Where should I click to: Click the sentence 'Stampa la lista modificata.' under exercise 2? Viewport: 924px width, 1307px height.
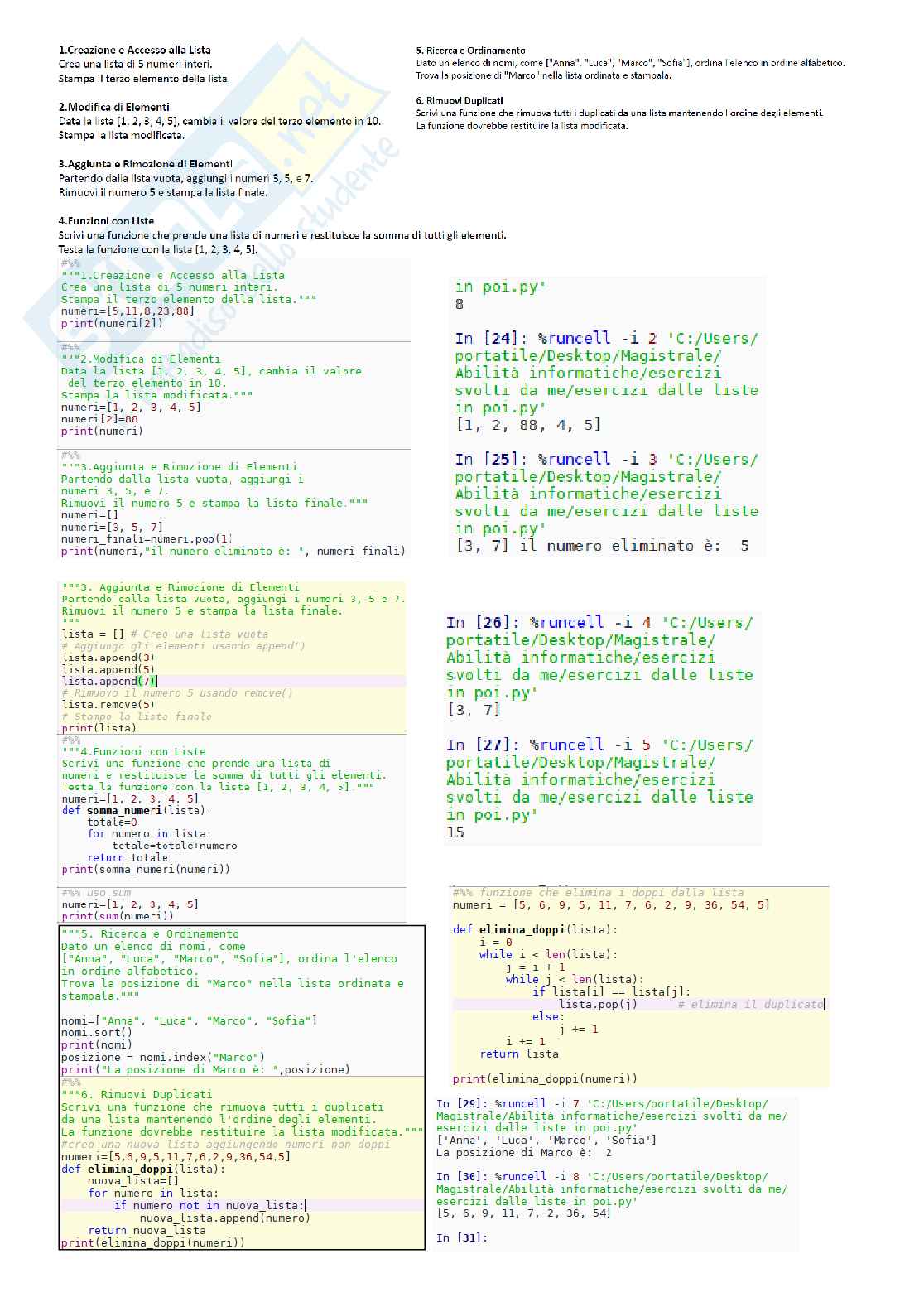point(121,135)
